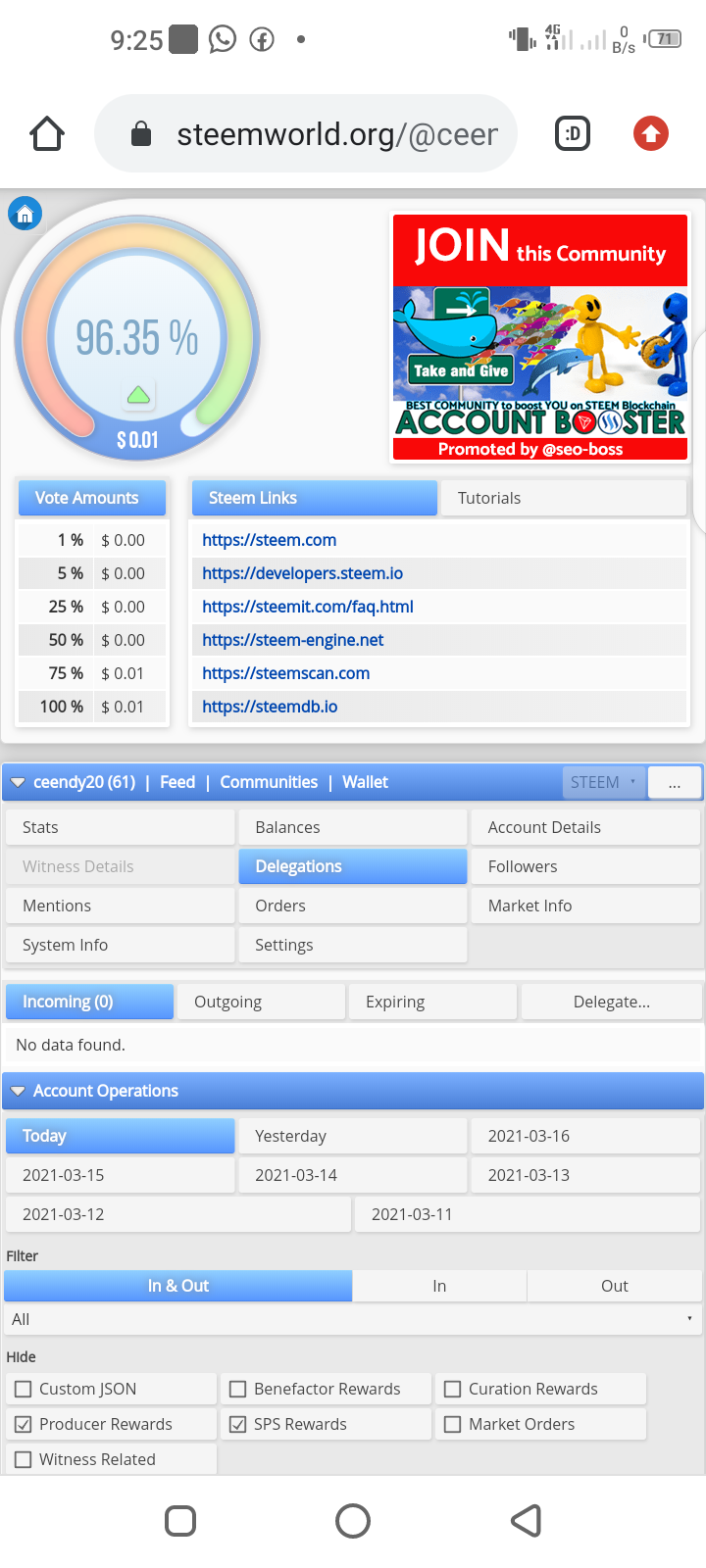Go to the Communities link
Image resolution: width=706 pixels, height=1568 pixels.
(x=269, y=782)
